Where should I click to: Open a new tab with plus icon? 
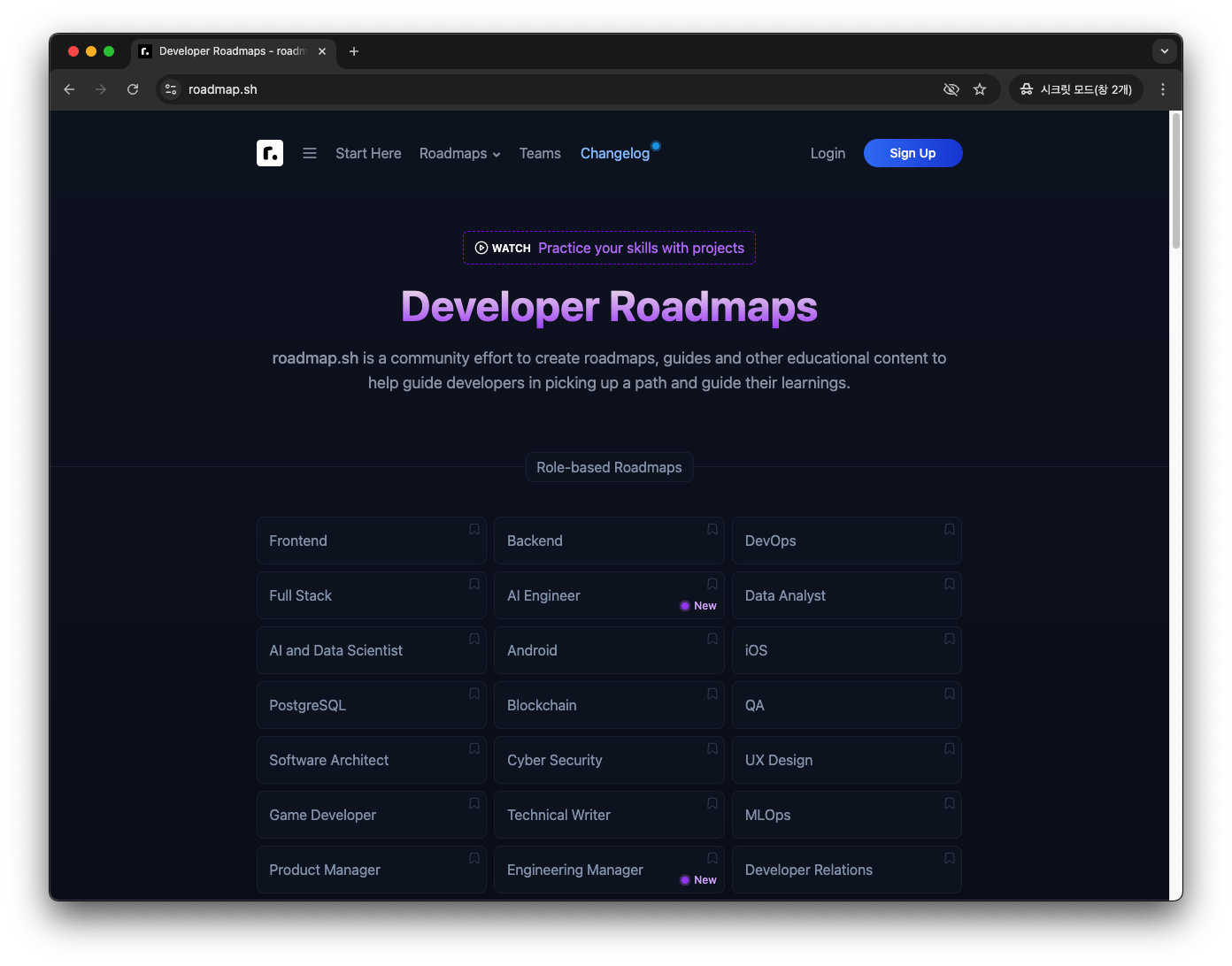[354, 51]
